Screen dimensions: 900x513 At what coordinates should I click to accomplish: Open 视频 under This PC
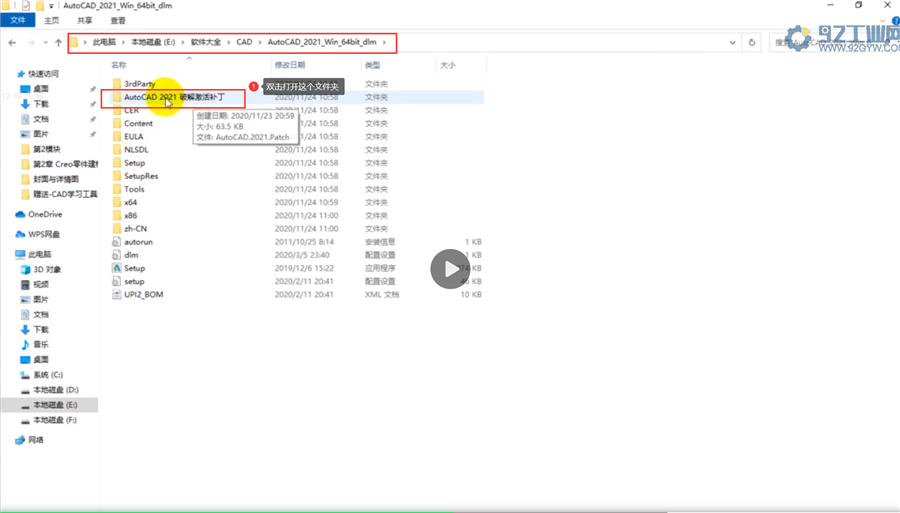pos(41,285)
